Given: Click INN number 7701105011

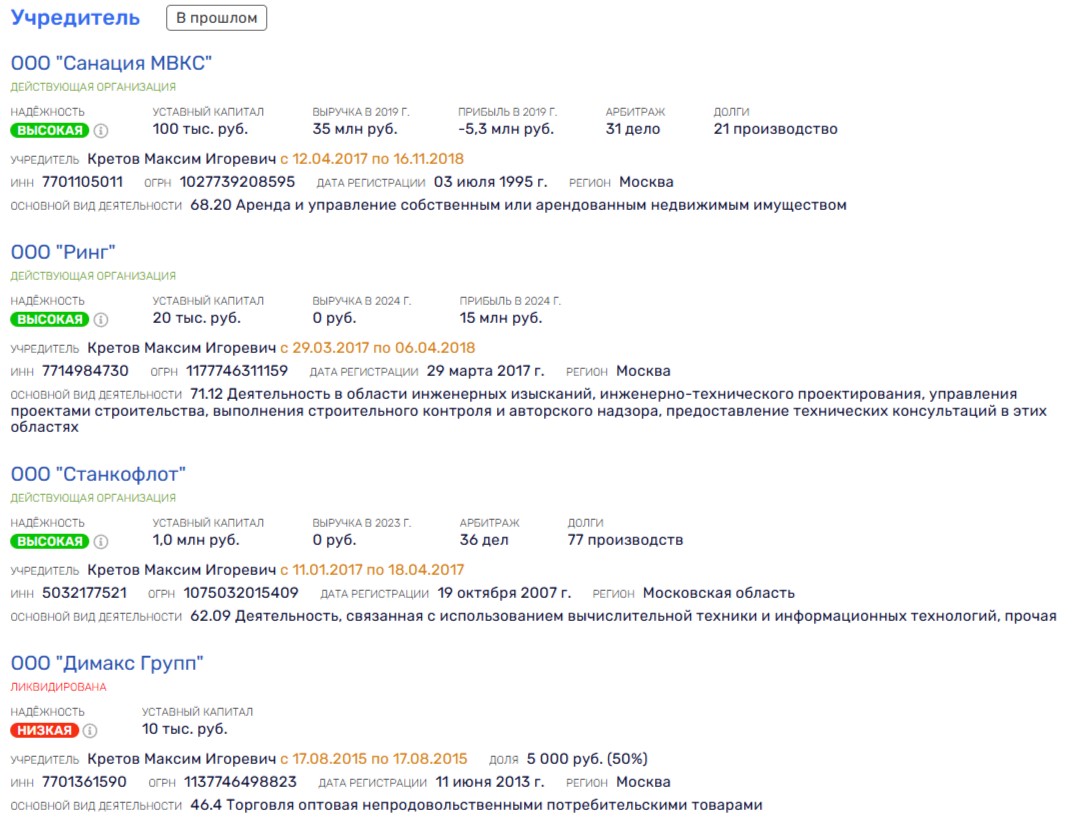Looking at the screenshot, I should [82, 182].
